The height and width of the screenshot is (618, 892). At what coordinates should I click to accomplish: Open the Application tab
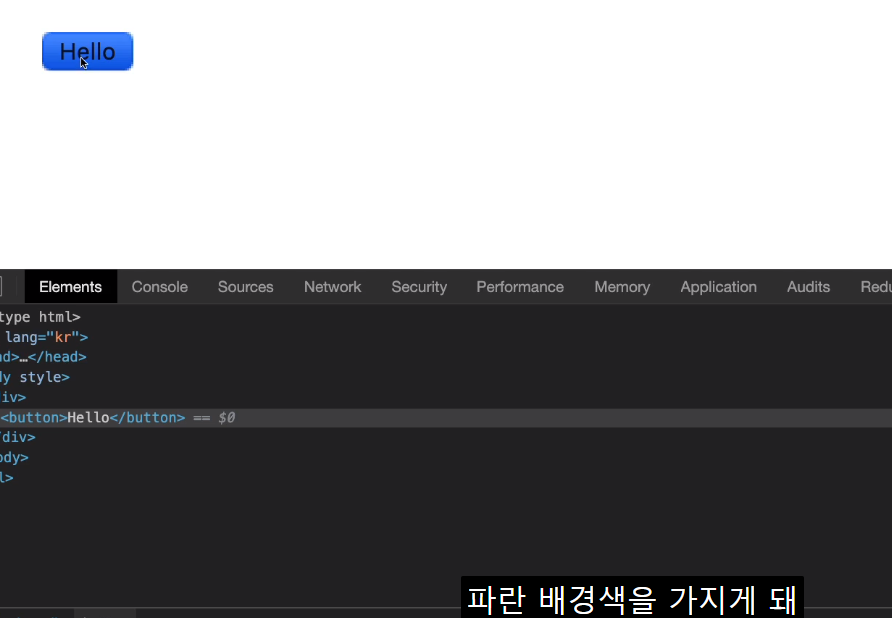pyautogui.click(x=718, y=287)
